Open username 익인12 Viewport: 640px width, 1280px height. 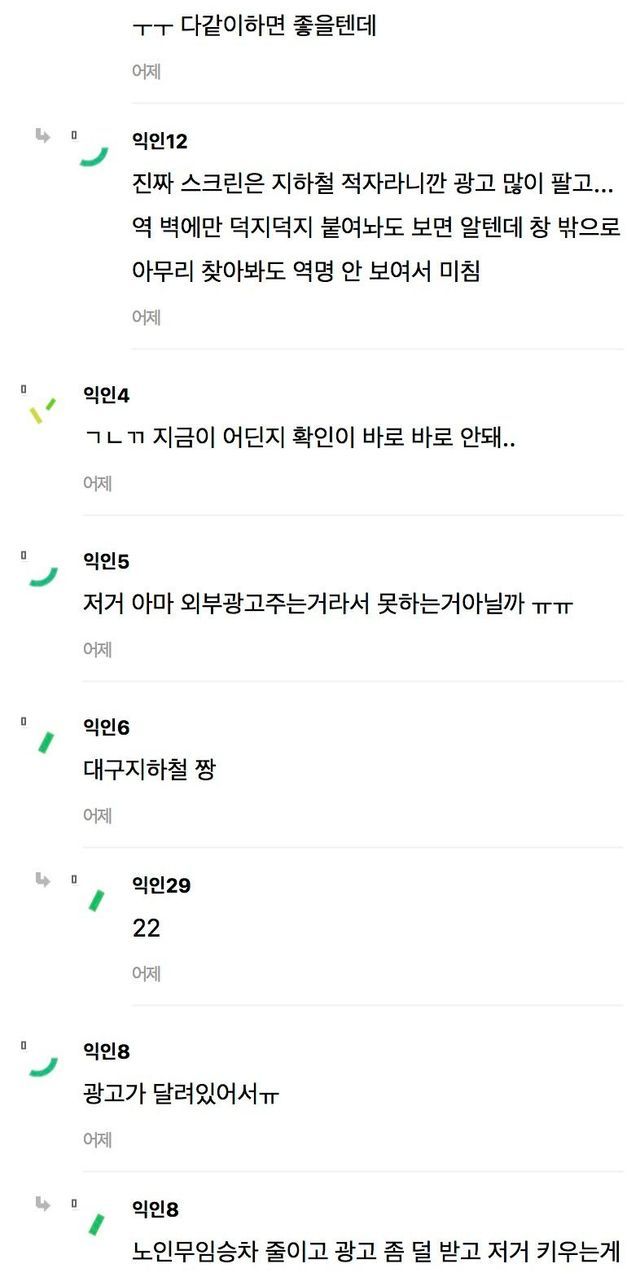pos(159,140)
